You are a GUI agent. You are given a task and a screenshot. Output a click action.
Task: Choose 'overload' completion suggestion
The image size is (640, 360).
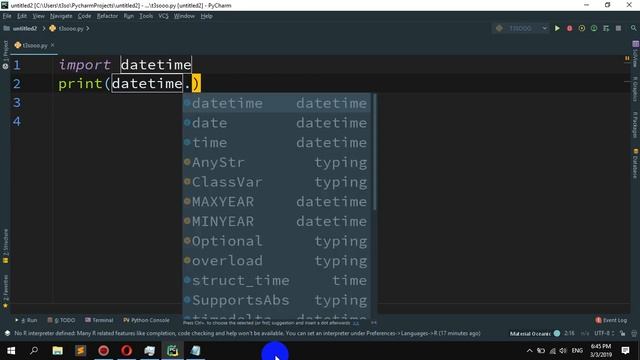(277, 261)
